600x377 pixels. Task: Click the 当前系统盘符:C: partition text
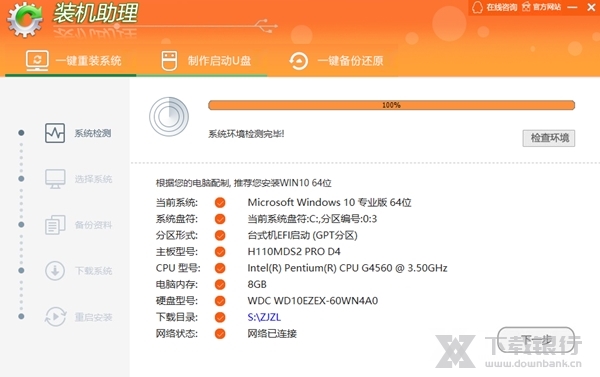[312, 219]
